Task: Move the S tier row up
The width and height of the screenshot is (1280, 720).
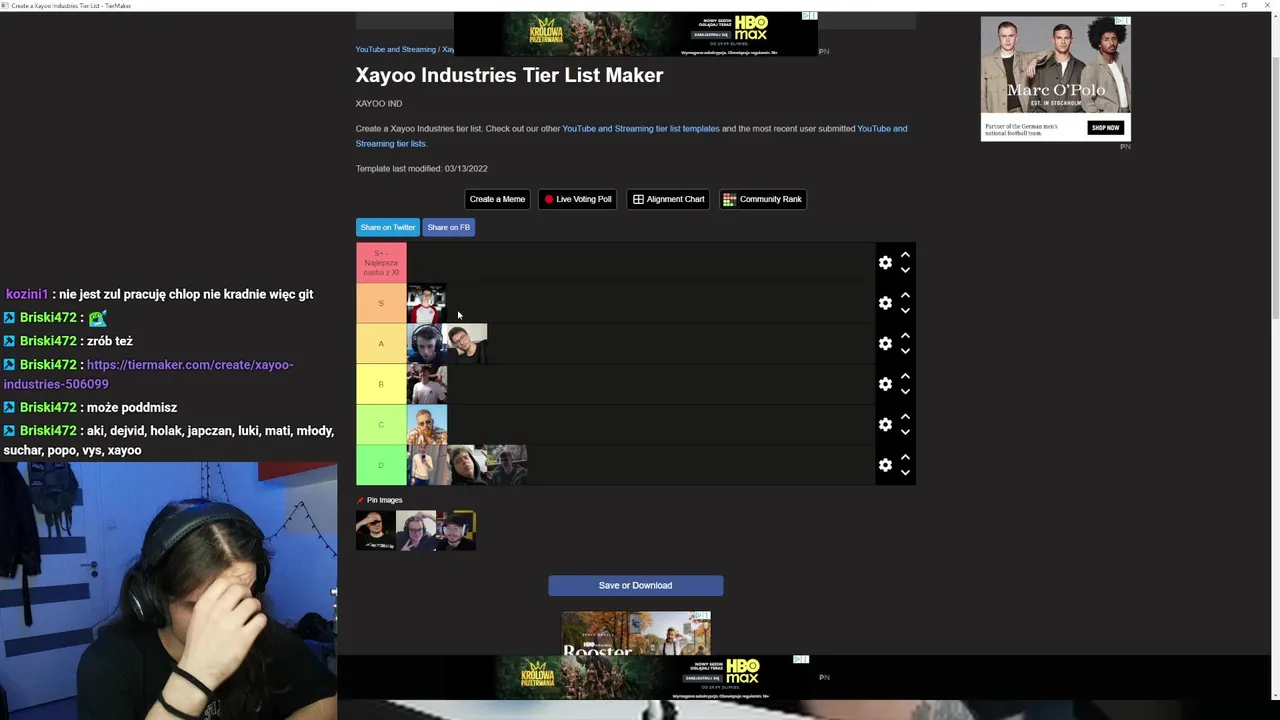Action: point(905,295)
